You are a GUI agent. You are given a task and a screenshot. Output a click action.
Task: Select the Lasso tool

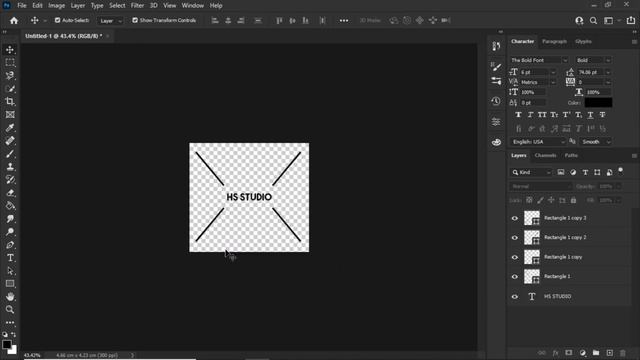coord(10,76)
